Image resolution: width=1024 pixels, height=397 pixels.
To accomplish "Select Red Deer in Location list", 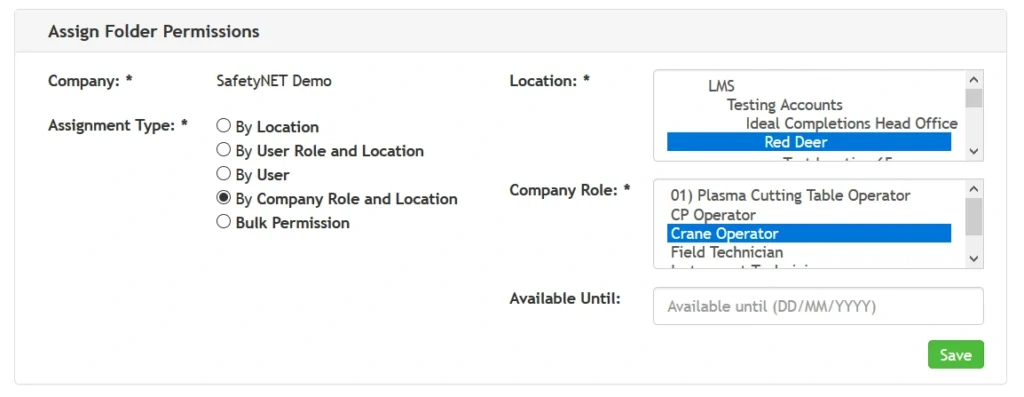I will click(809, 142).
